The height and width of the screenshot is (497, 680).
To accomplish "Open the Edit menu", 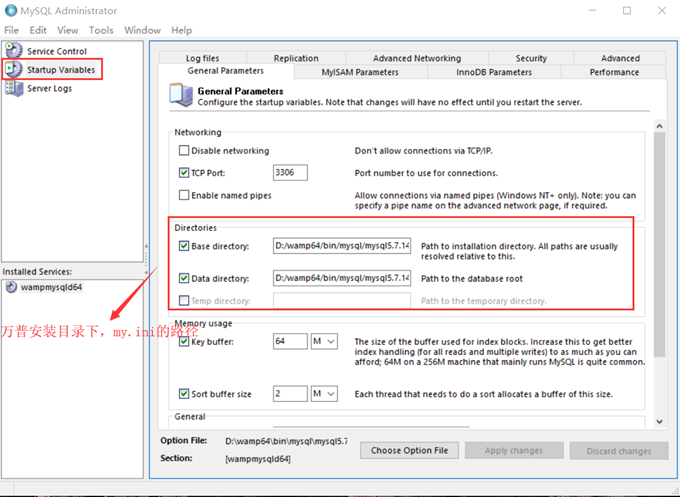I will 38,30.
